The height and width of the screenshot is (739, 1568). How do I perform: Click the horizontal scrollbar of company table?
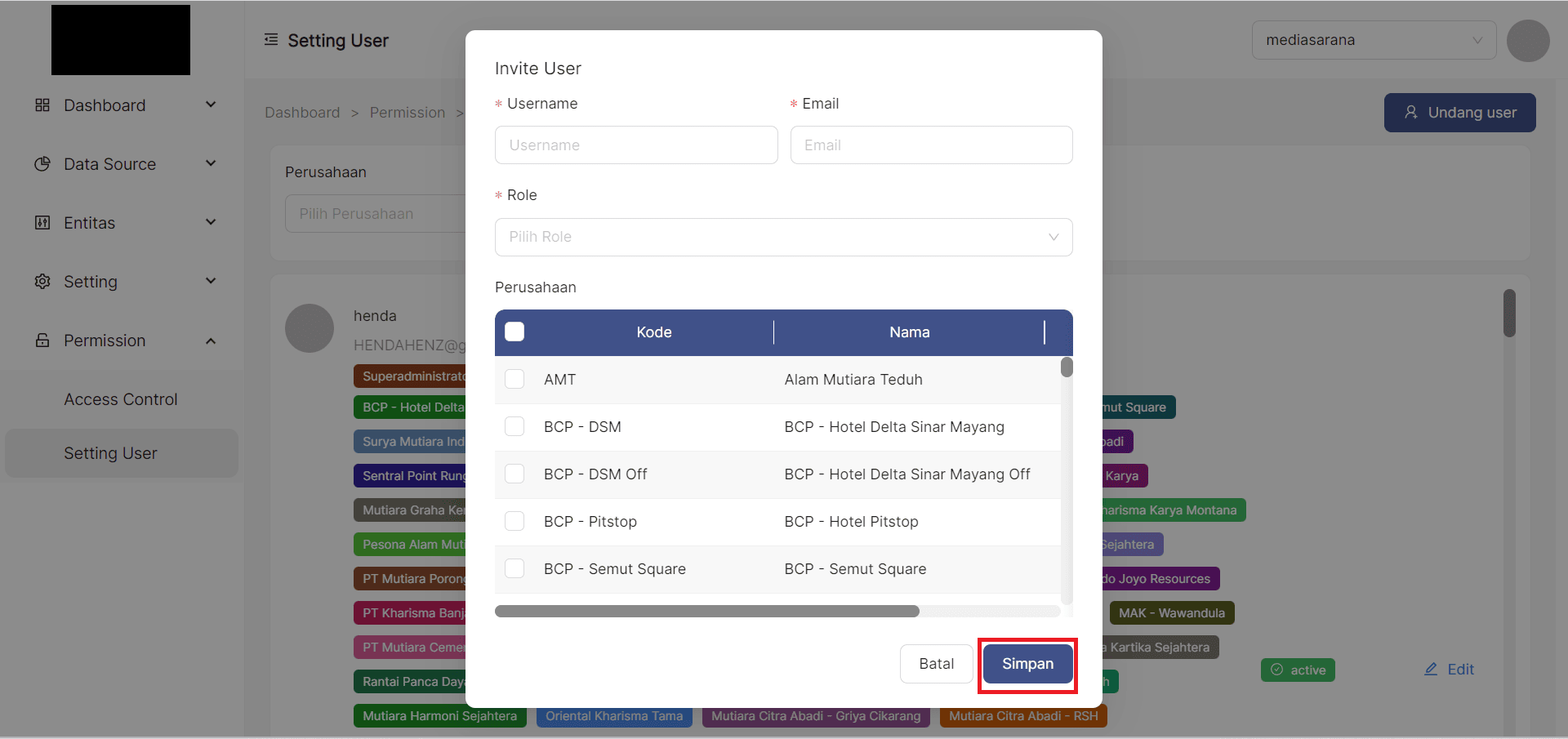pyautogui.click(x=706, y=612)
